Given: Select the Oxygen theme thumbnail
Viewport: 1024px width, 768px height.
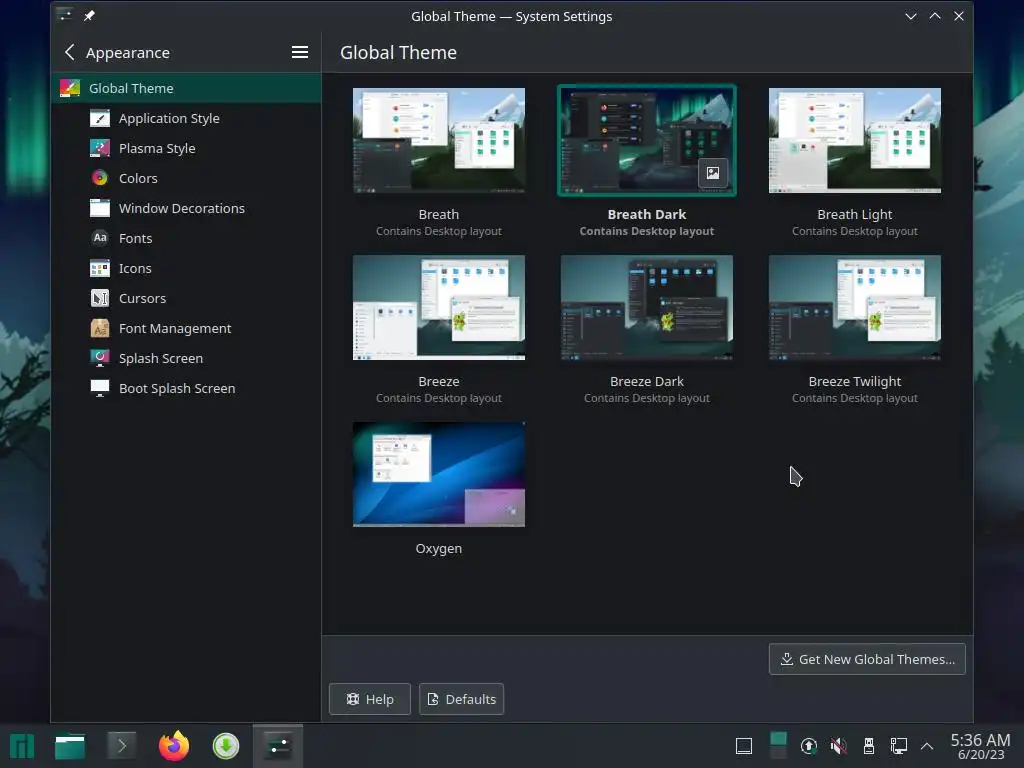Looking at the screenshot, I should click(x=439, y=475).
